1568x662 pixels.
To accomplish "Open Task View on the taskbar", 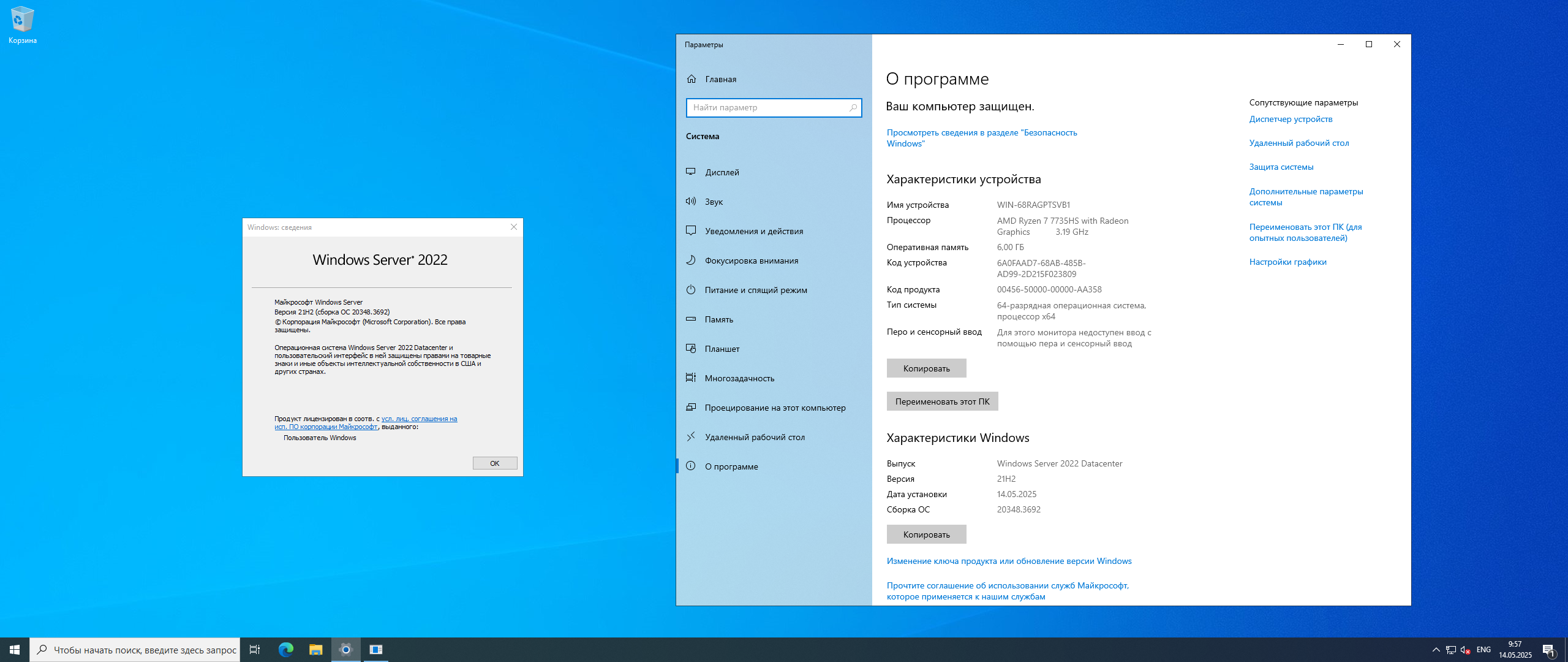I will pyautogui.click(x=255, y=650).
